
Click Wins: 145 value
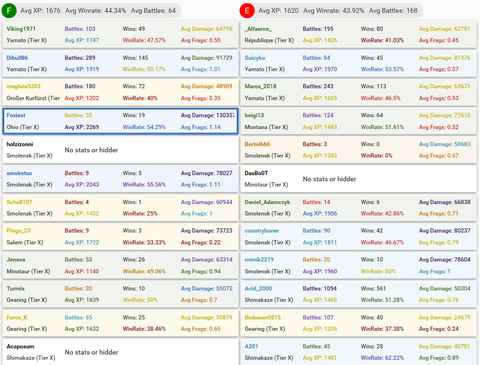[x=135, y=58]
